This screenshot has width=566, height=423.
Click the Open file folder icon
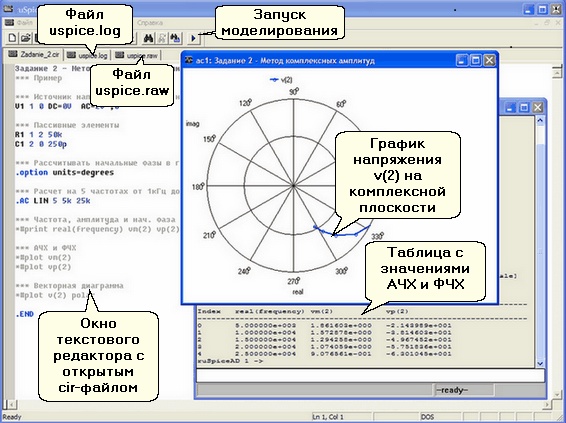pos(25,38)
